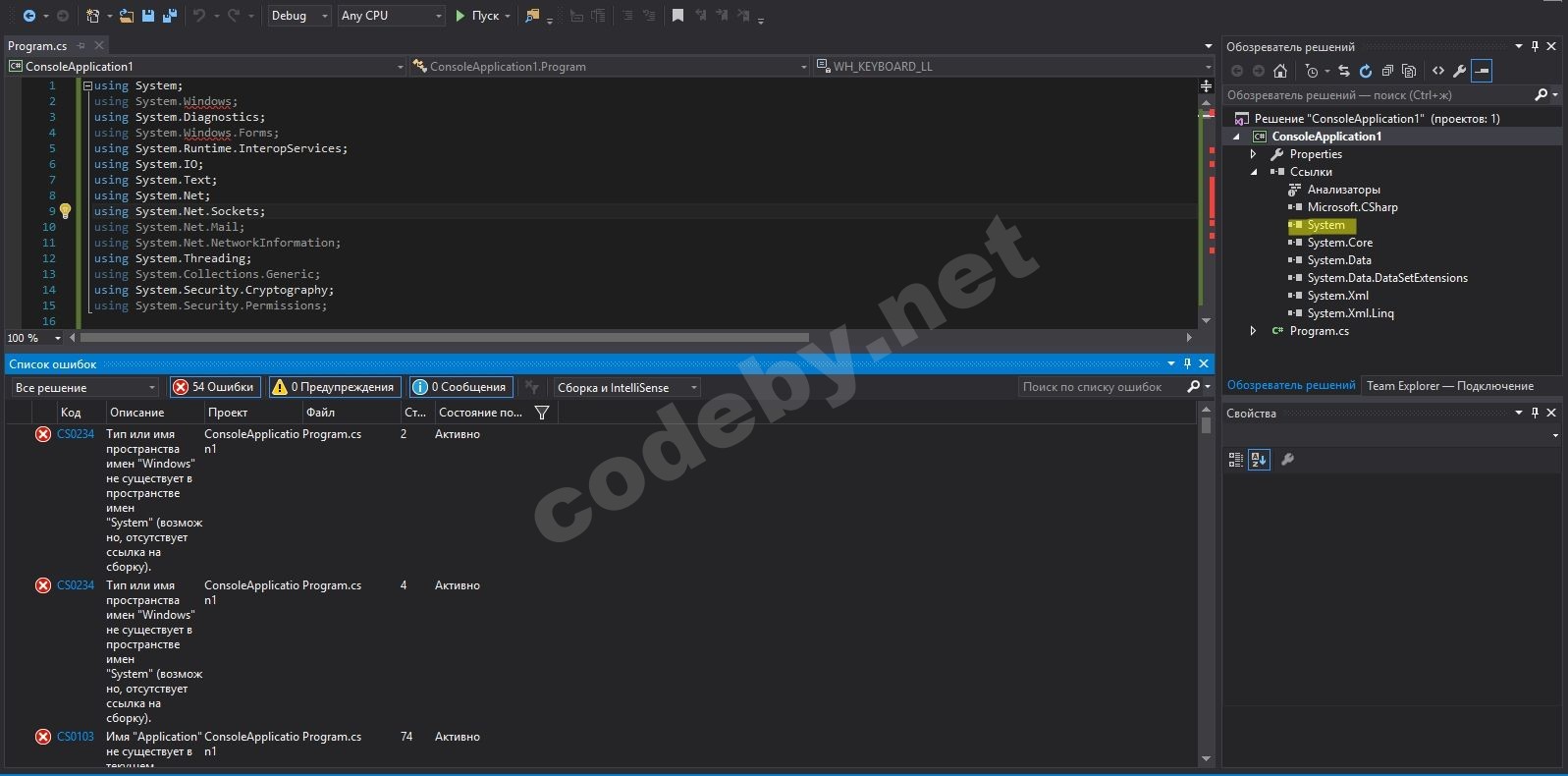Viewport: 1568px width, 776px height.
Task: Open the Debug configuration dropdown
Action: 299,16
